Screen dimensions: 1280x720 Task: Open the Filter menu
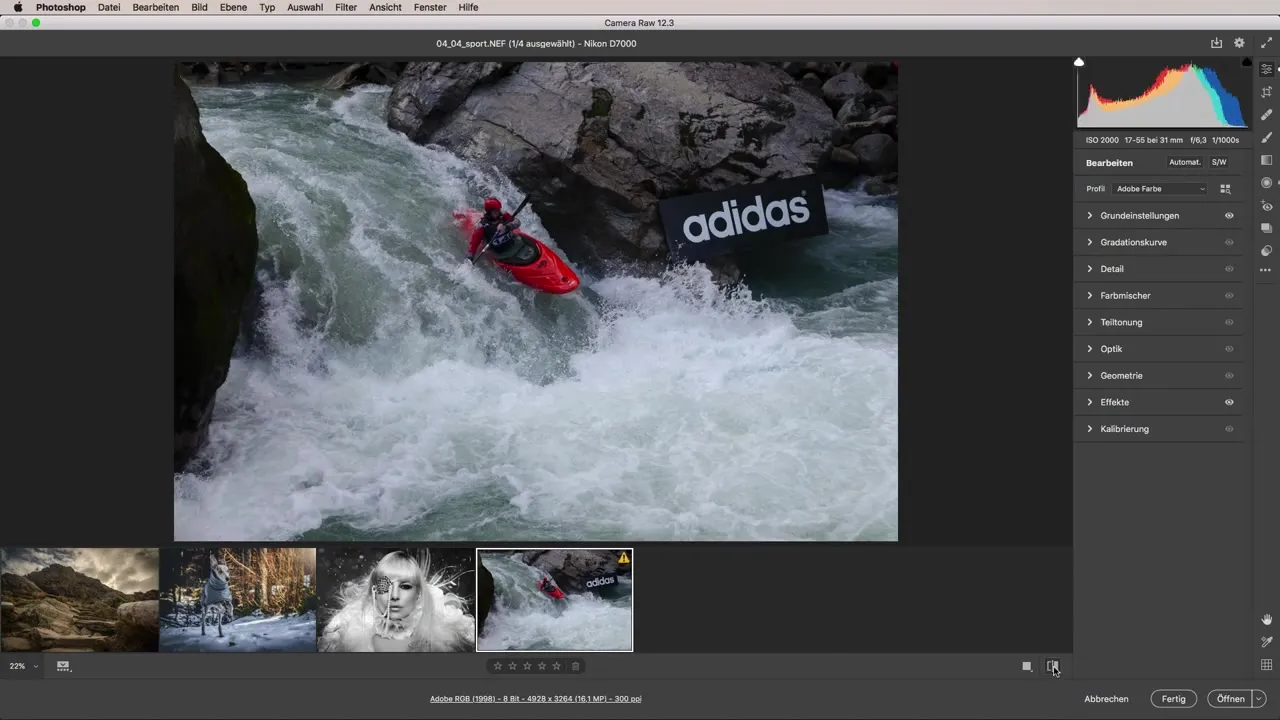click(x=346, y=7)
